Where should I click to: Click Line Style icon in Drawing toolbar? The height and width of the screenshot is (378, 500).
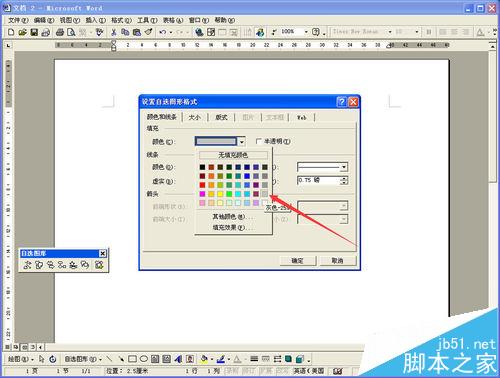(254, 359)
